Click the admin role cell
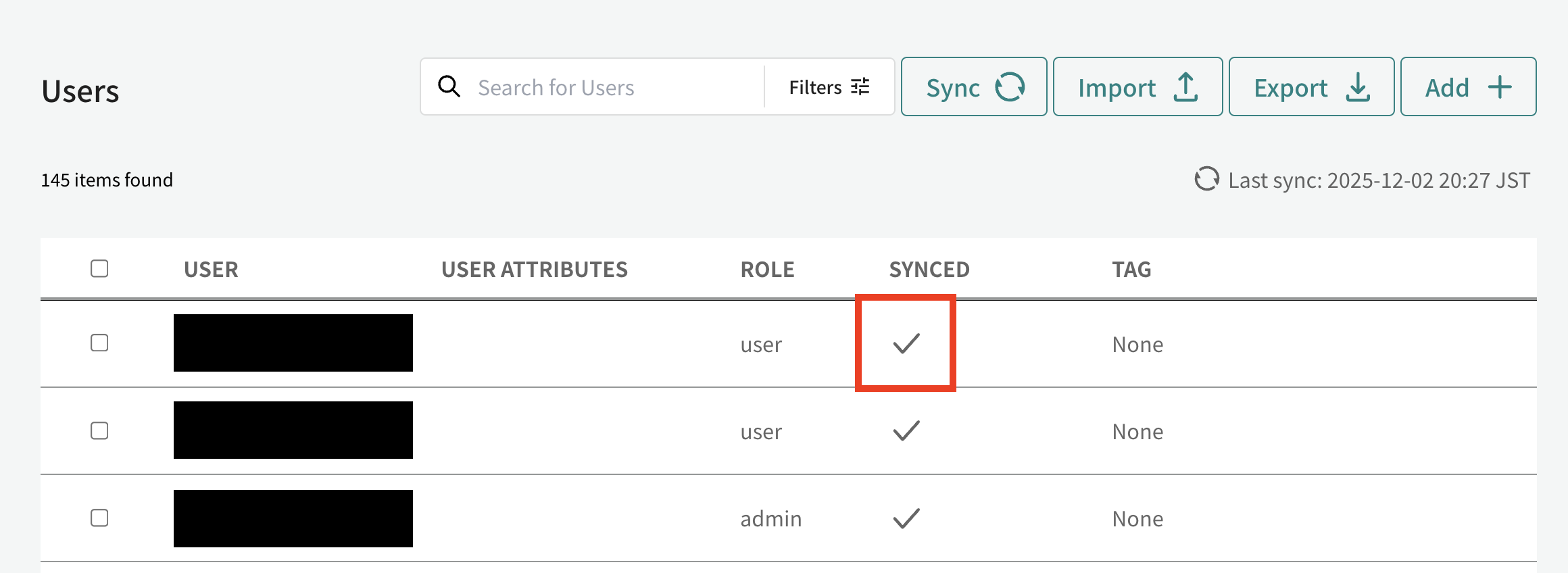Viewport: 1568px width, 573px height. click(x=771, y=519)
